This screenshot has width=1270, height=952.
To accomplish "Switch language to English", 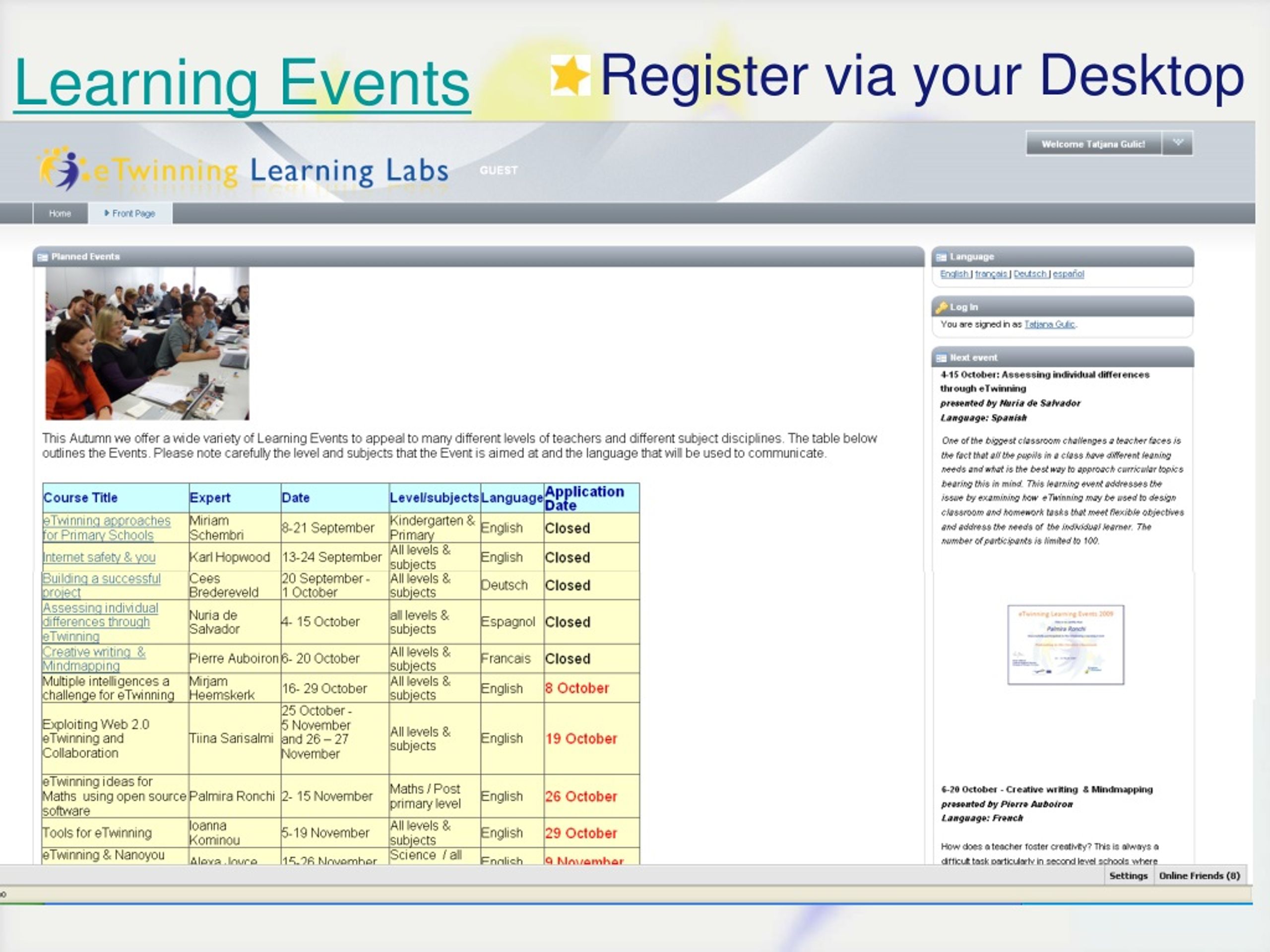I will [954, 274].
